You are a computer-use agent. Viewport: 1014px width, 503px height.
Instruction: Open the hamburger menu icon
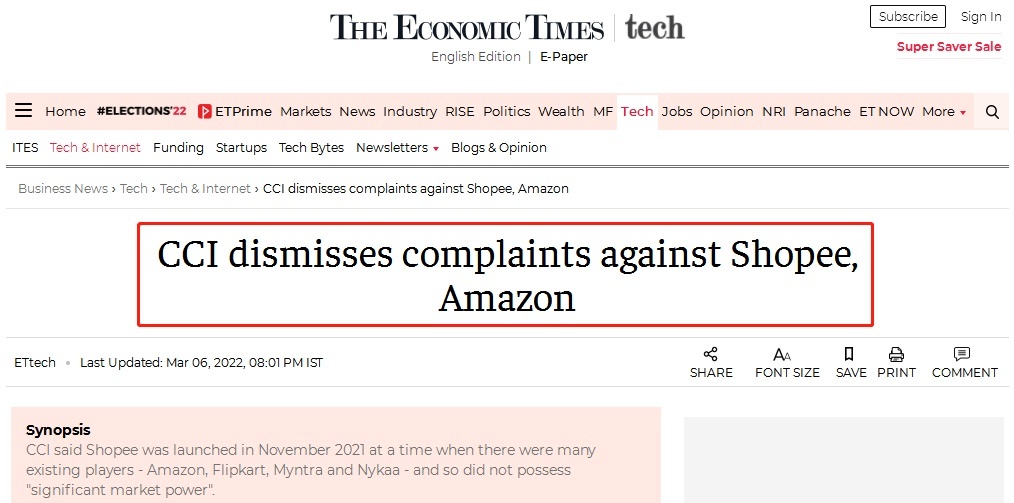[24, 111]
